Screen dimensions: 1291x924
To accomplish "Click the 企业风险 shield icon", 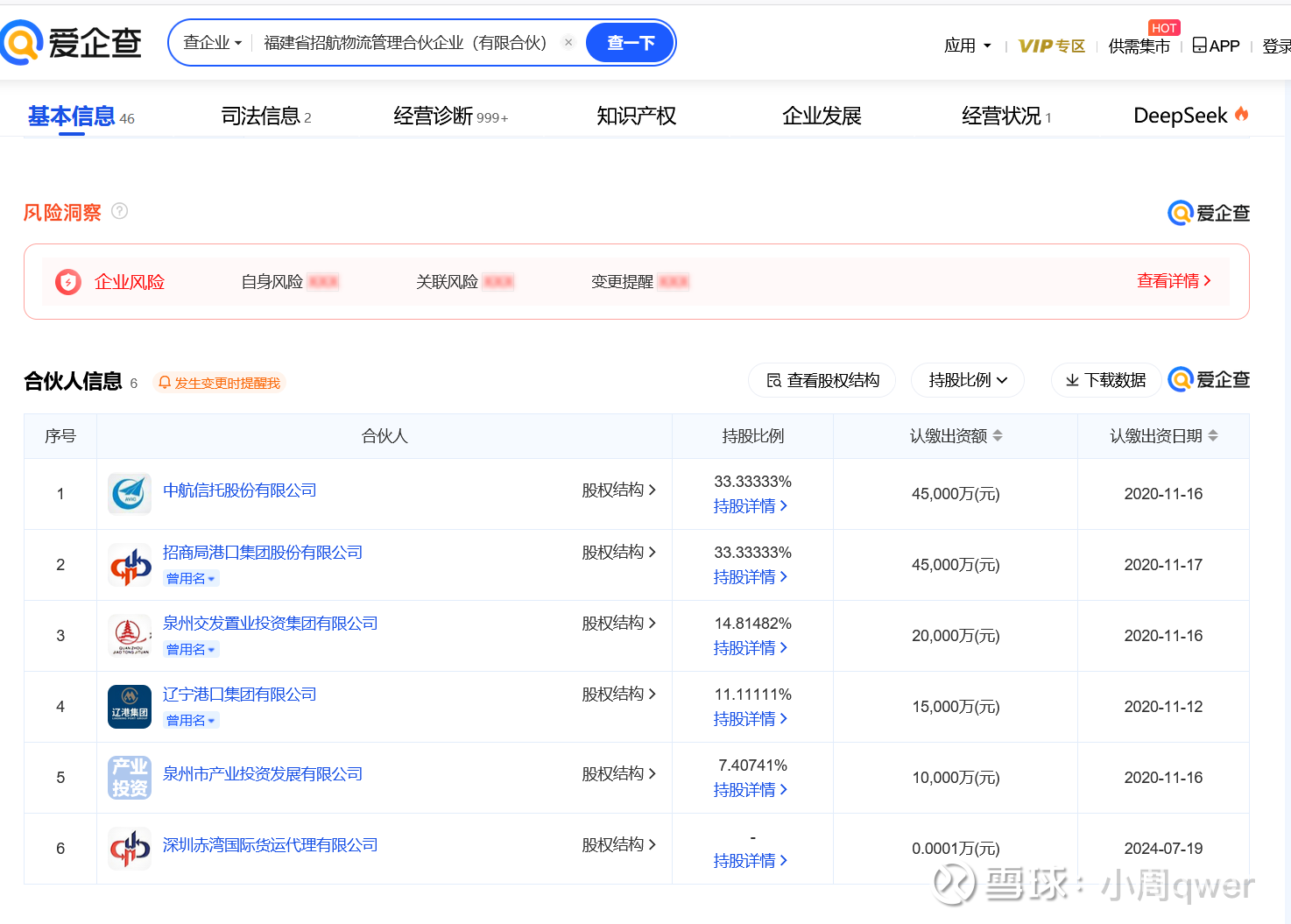I will (68, 282).
